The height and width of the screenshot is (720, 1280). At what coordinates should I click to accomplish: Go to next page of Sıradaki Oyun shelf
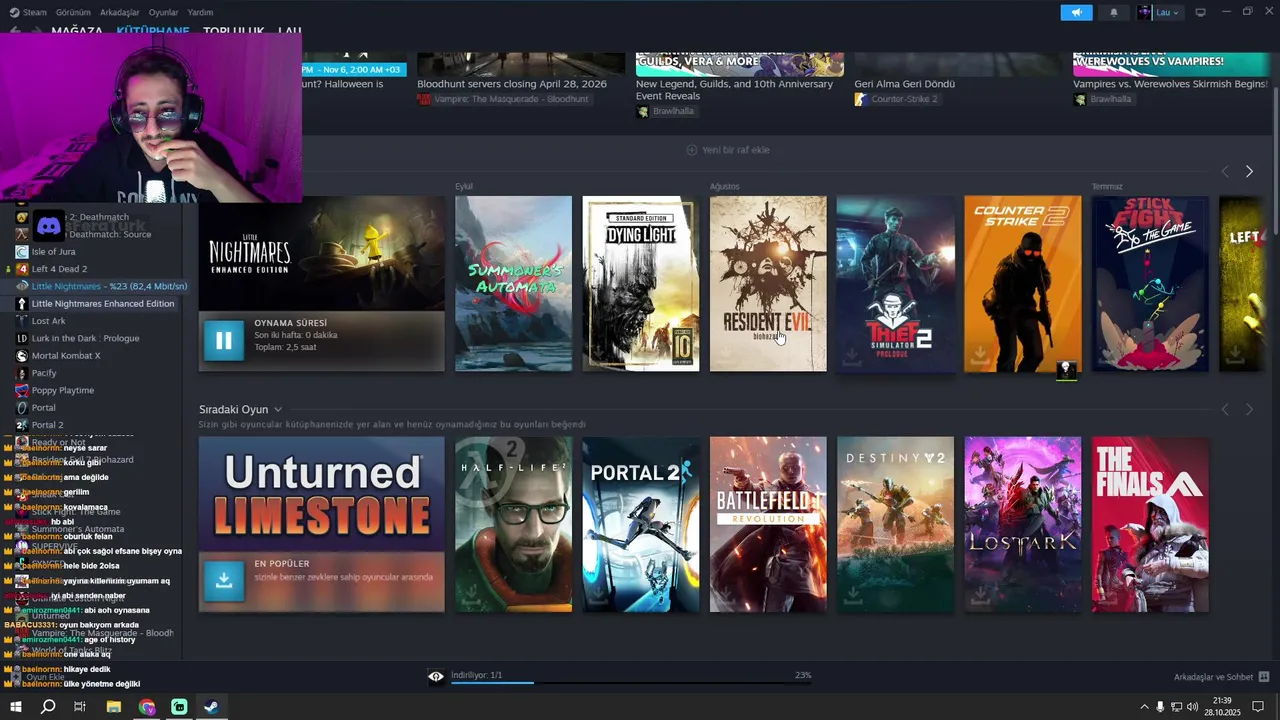1249,410
